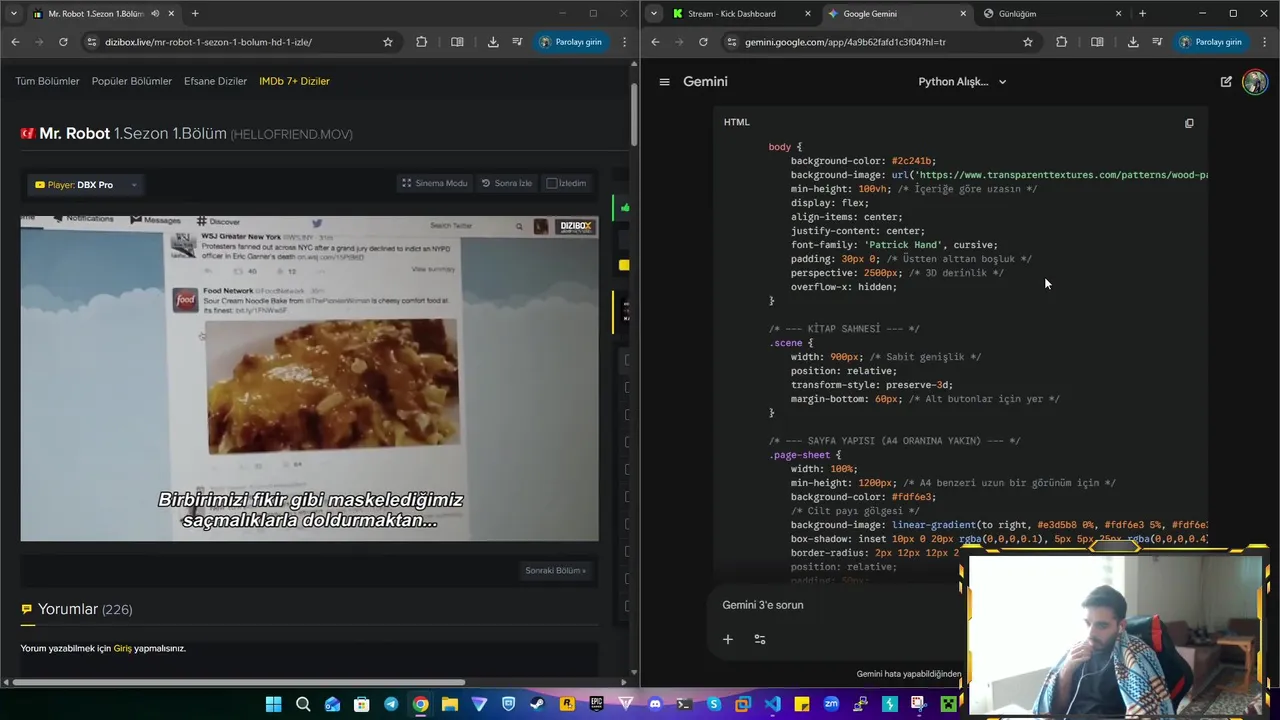Image resolution: width=1280 pixels, height=720 pixels.
Task: Open tab search chevron in left browser
Action: (x=13, y=14)
